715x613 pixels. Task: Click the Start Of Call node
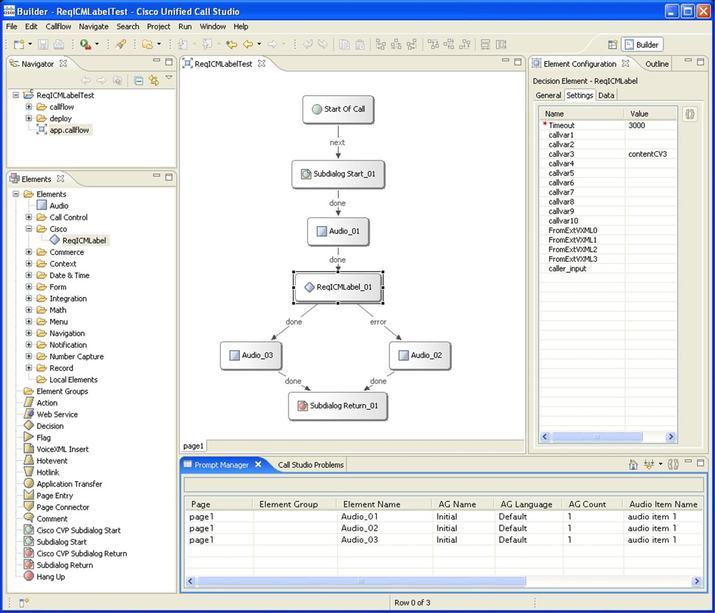338,110
